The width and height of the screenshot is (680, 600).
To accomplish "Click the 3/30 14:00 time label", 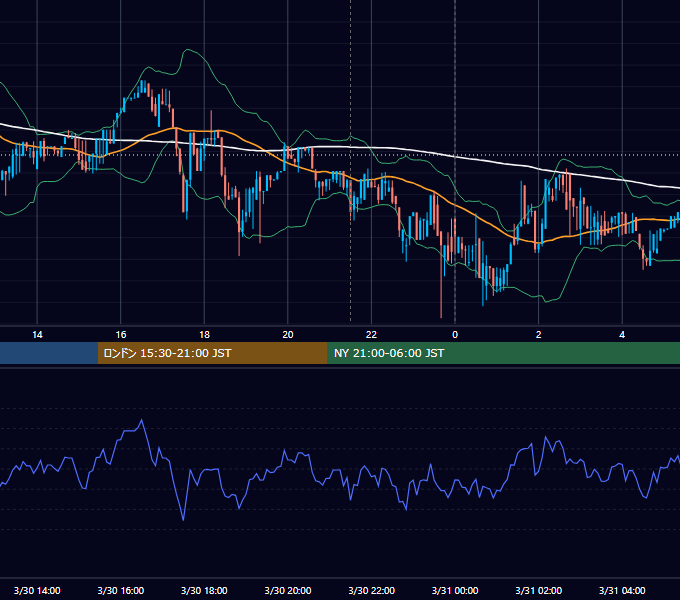I will [x=37, y=590].
